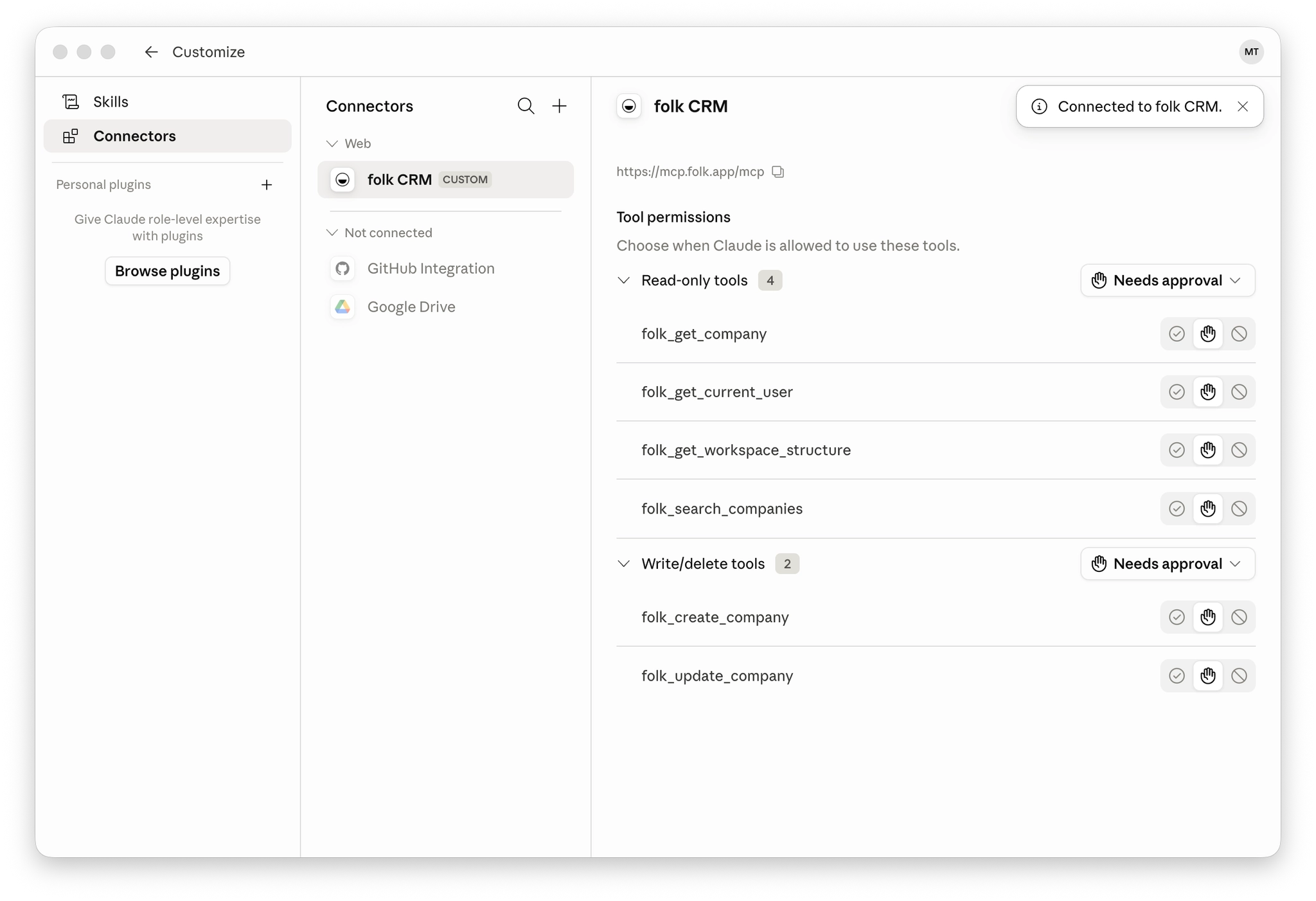Image resolution: width=1316 pixels, height=901 pixels.
Task: Block the folk_get_current_user tool
Action: point(1239,392)
